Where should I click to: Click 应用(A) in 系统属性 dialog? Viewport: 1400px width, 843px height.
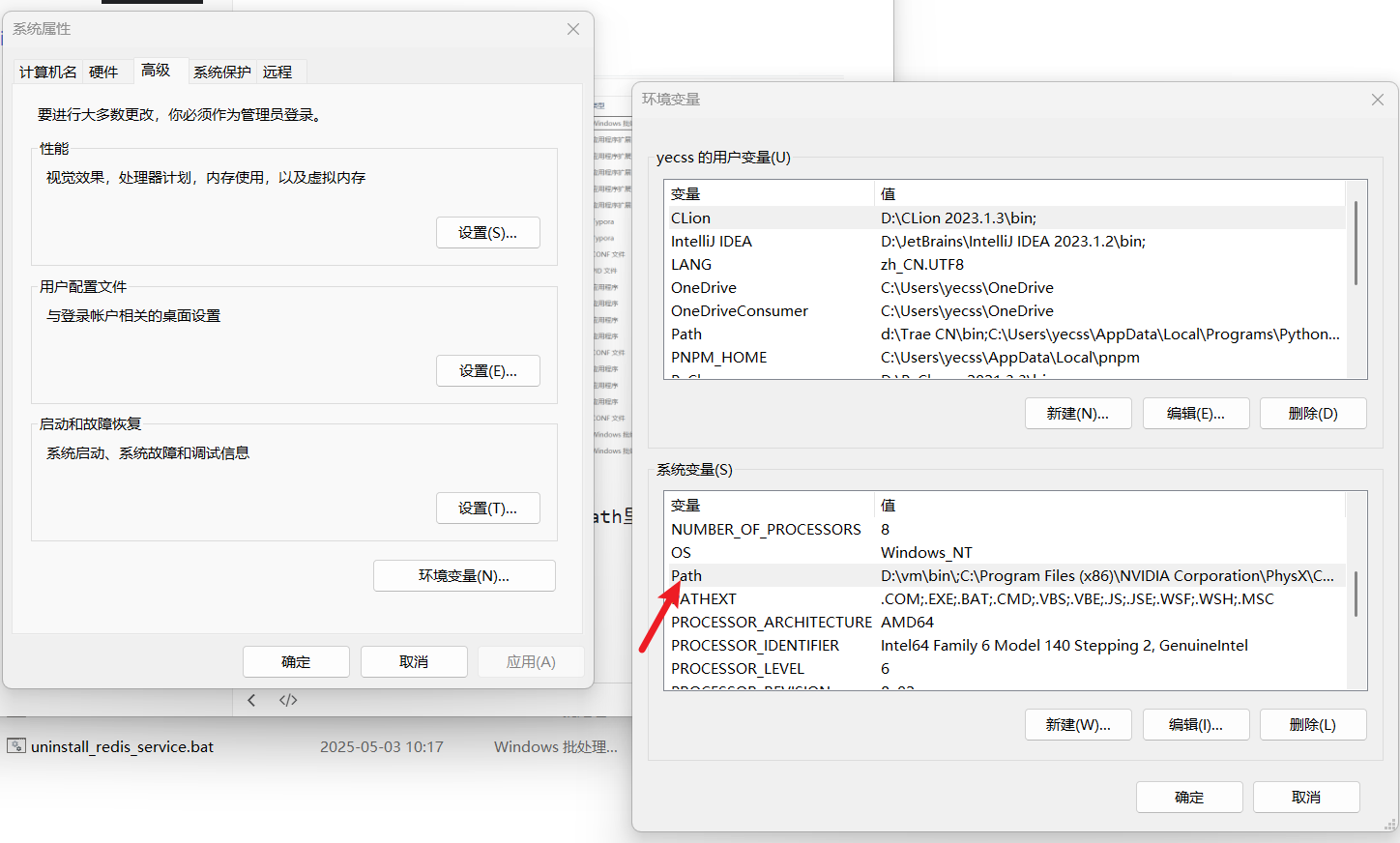[x=531, y=662]
